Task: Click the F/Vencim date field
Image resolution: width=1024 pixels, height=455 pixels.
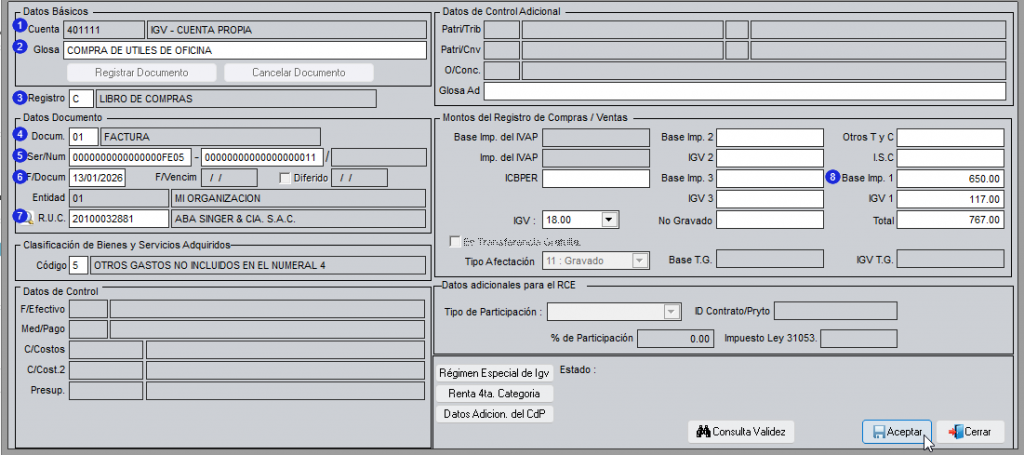Action: point(229,178)
